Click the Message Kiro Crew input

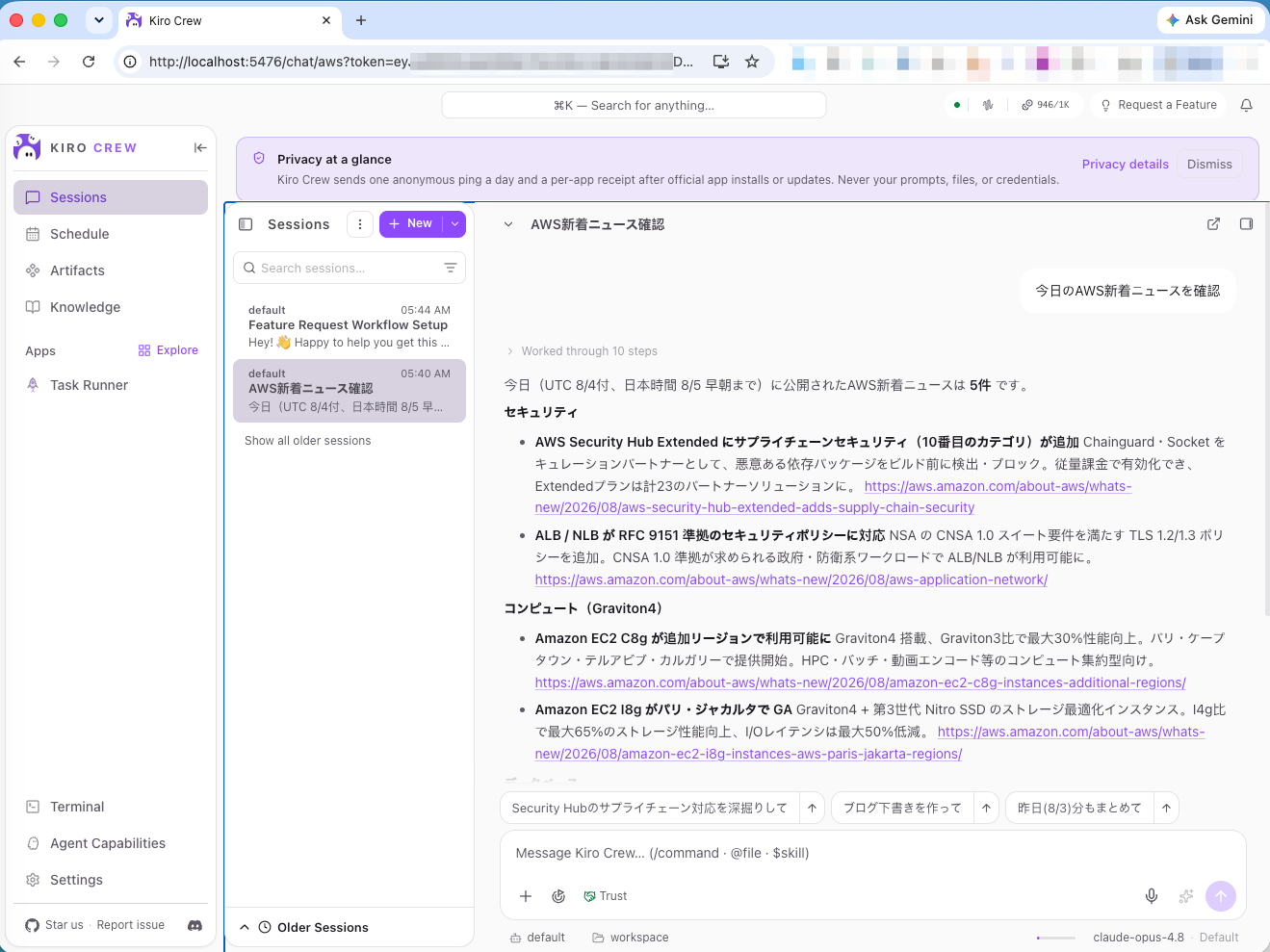(x=872, y=853)
